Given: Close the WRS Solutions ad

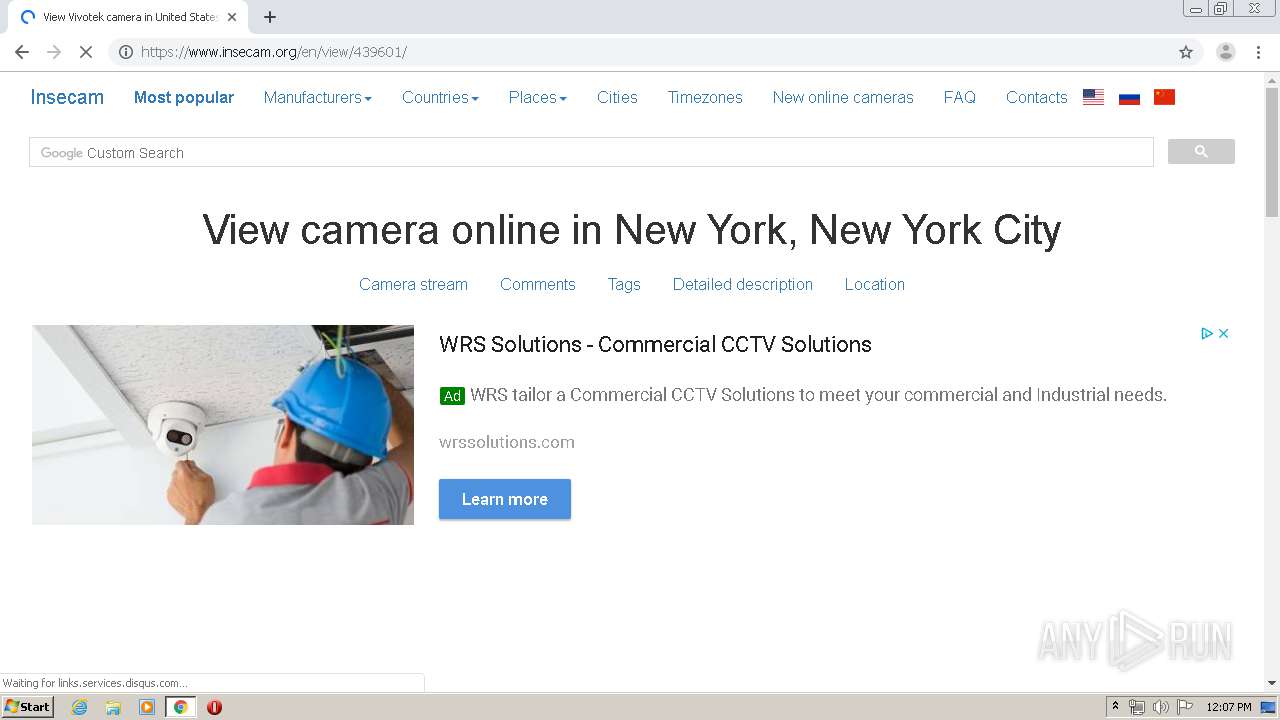Looking at the screenshot, I should (1223, 334).
